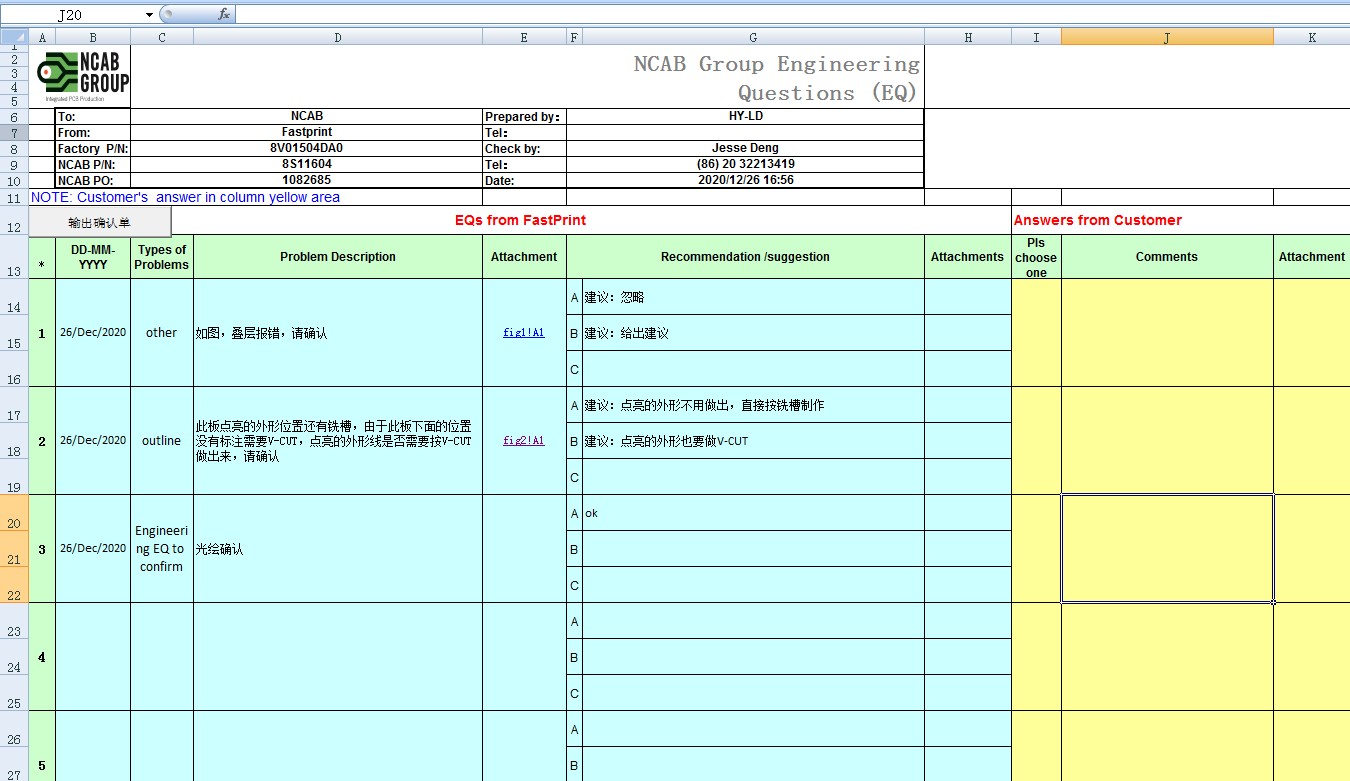Select the V-CUT outline problem description cell

coord(338,441)
